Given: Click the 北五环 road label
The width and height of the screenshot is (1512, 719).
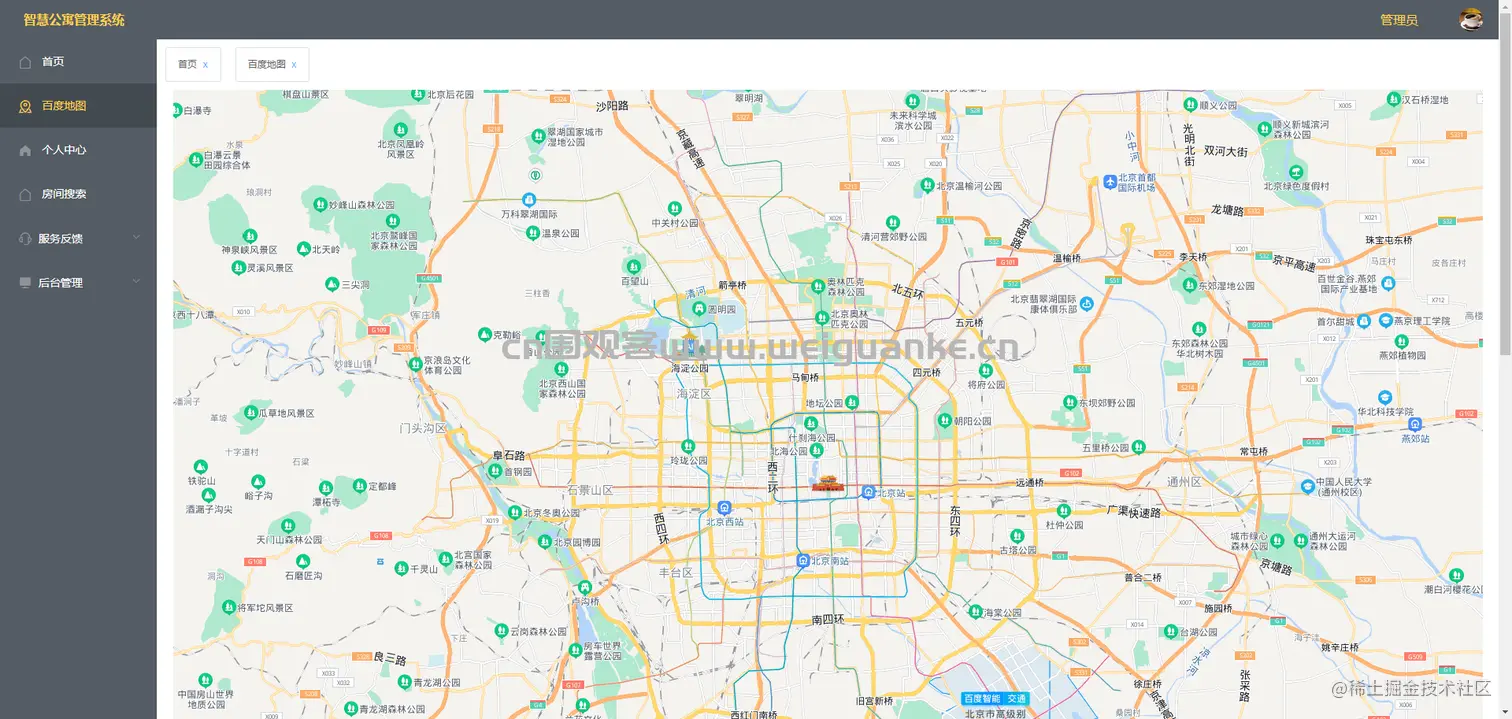Looking at the screenshot, I should [908, 294].
